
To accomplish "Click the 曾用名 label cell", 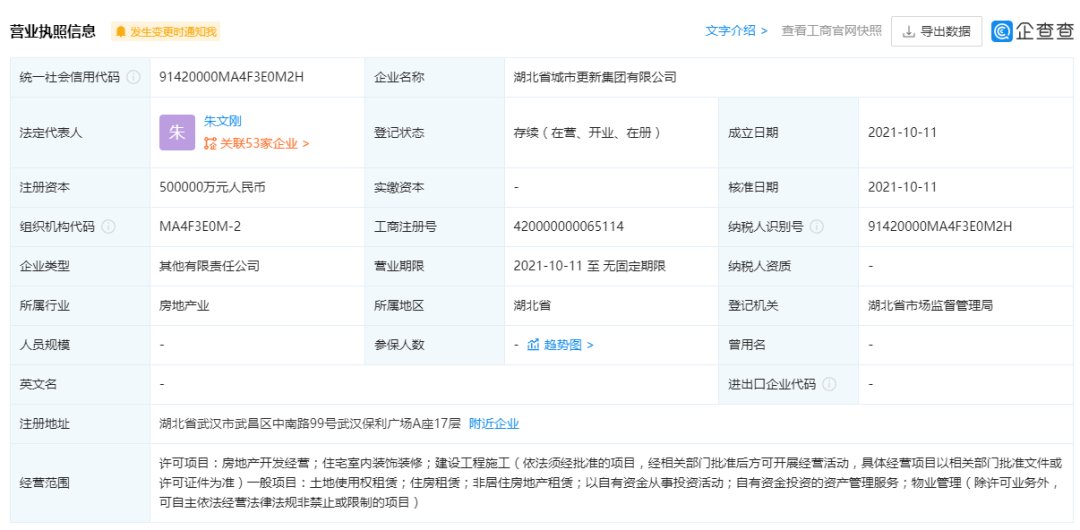I will click(x=789, y=345).
